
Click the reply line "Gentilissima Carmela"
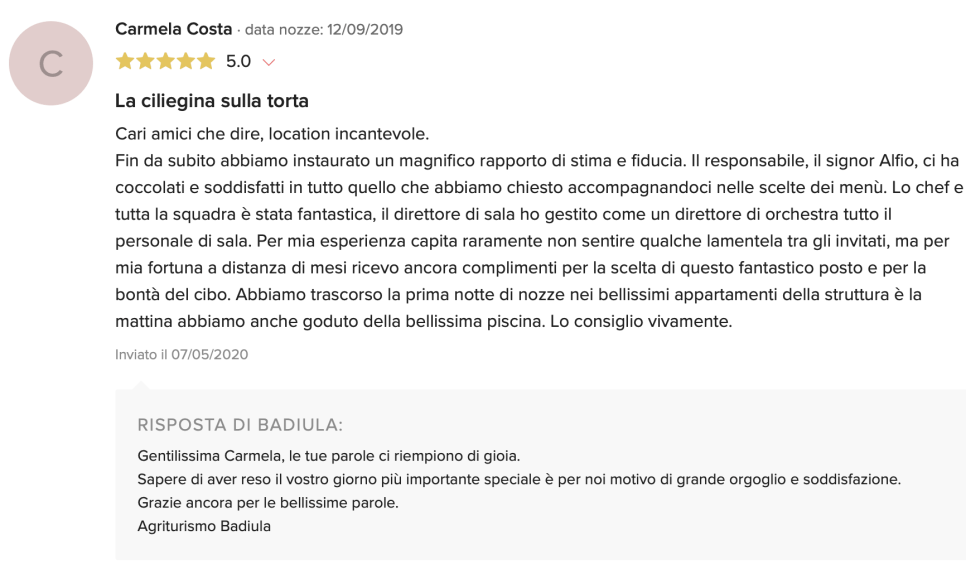pos(329,456)
